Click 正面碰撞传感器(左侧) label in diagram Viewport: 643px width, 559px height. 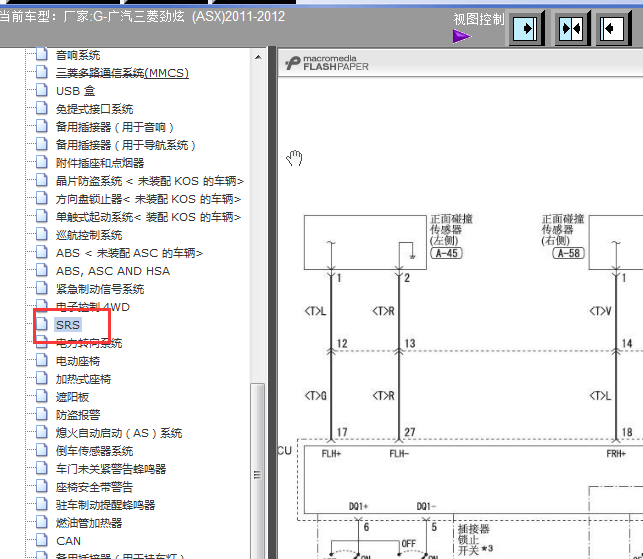[451, 229]
